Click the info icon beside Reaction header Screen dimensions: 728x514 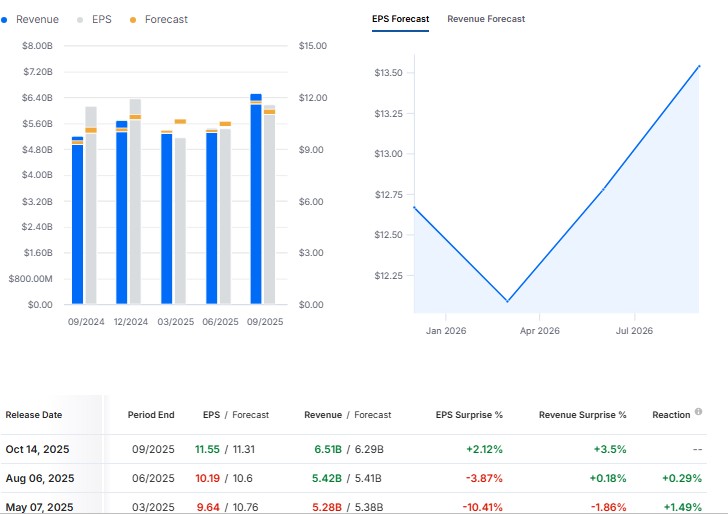point(698,412)
